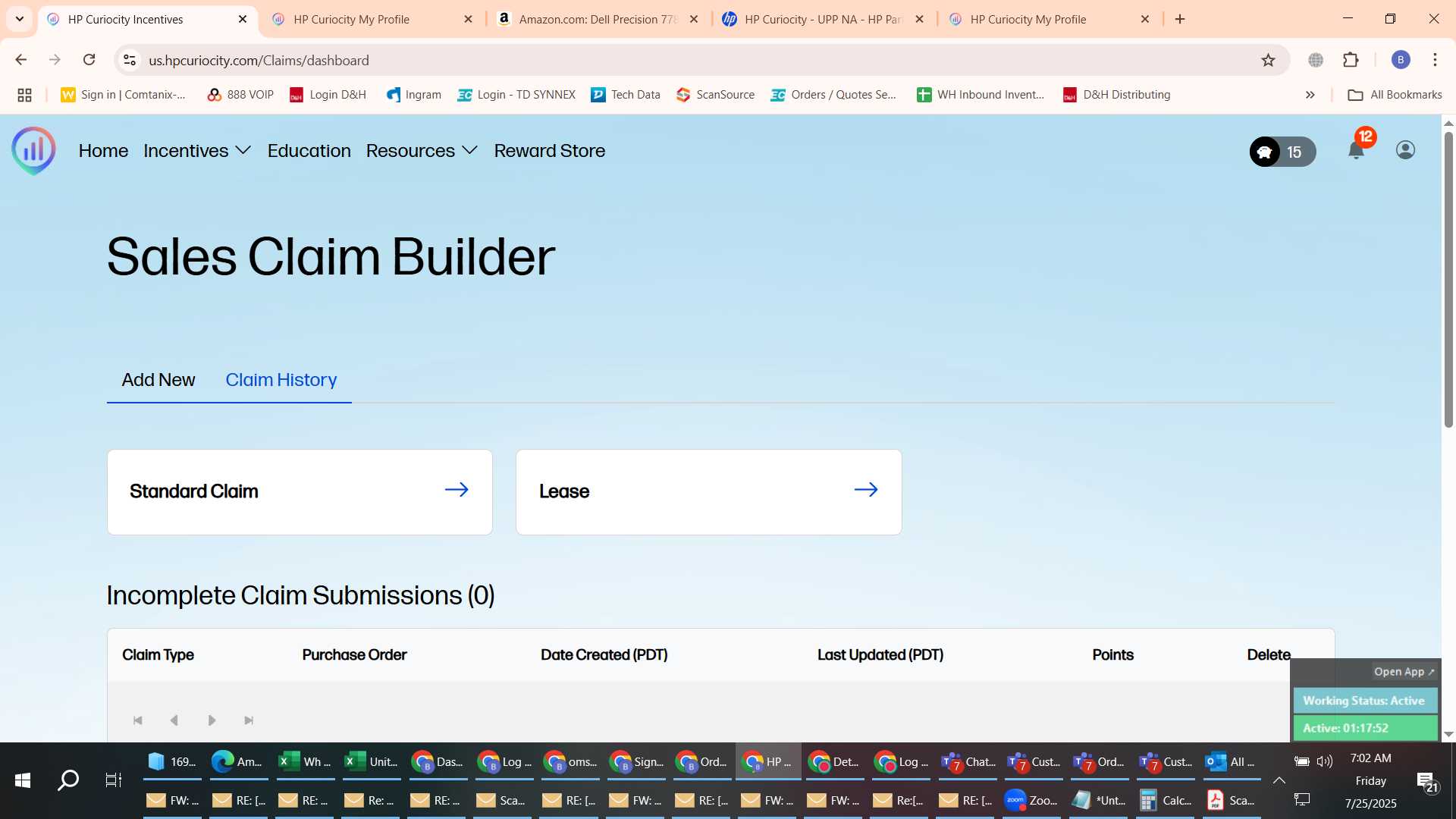Click the clock showing 7:02 AM
The image size is (1456, 819).
point(1370,758)
